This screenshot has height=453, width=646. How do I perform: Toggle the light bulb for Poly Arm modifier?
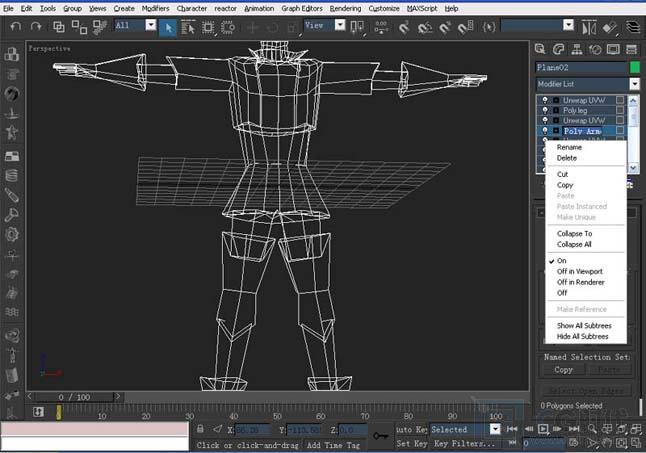[x=545, y=131]
